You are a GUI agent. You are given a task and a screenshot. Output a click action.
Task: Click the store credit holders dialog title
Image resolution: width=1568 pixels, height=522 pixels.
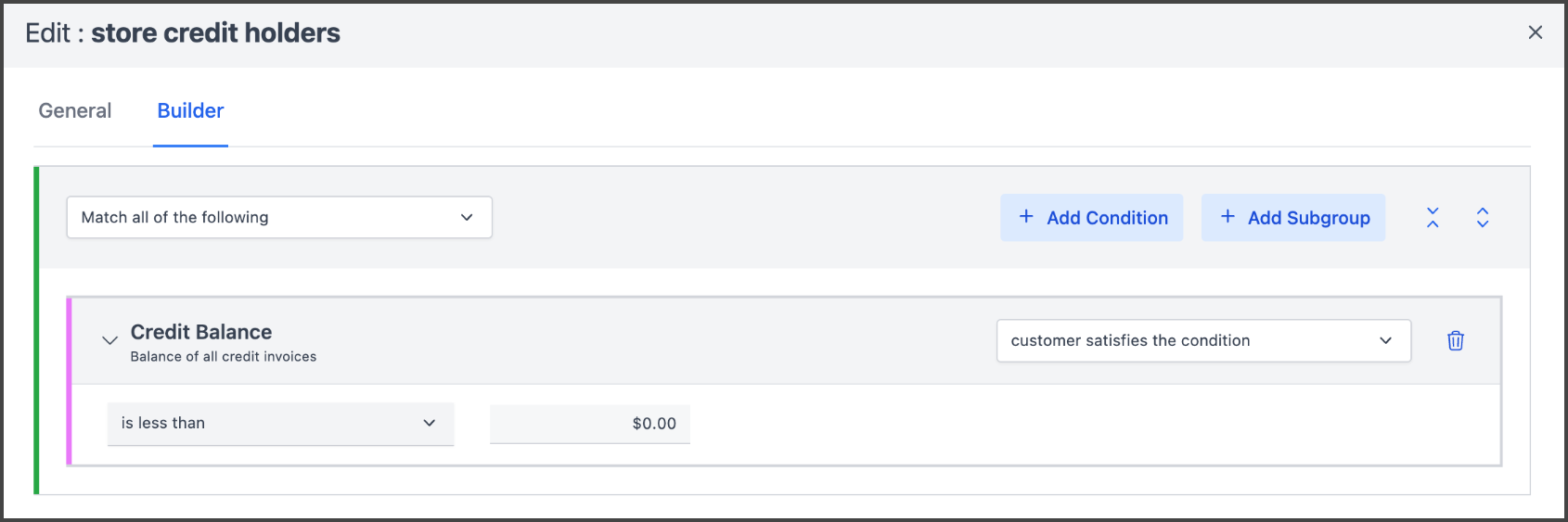click(x=215, y=33)
